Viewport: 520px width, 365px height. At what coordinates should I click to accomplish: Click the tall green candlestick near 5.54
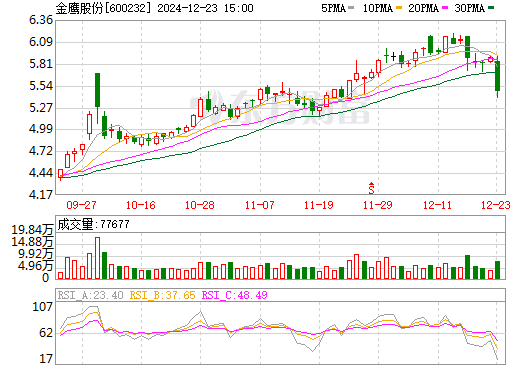pos(97,90)
